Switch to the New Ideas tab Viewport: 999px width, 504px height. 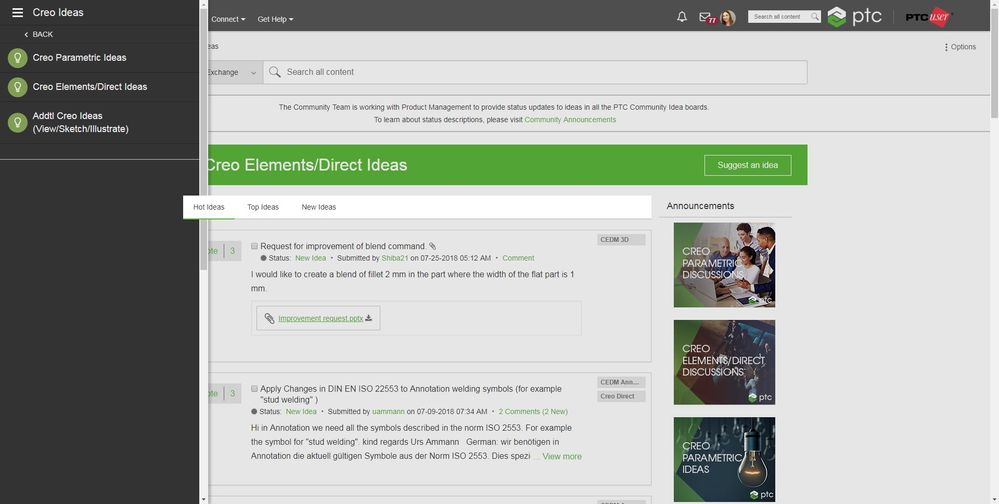(319, 207)
